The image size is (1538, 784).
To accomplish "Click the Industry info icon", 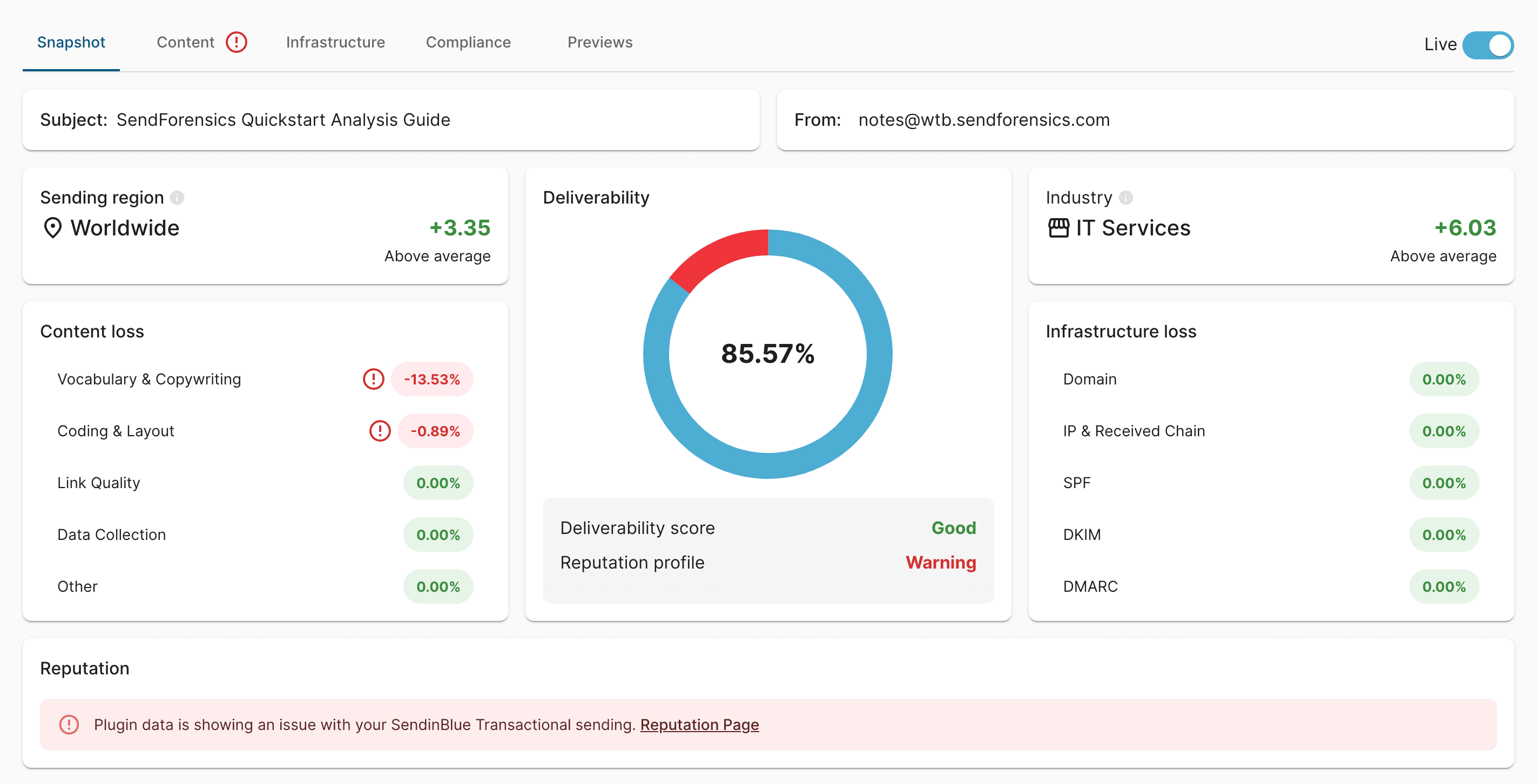I will 1125,198.
